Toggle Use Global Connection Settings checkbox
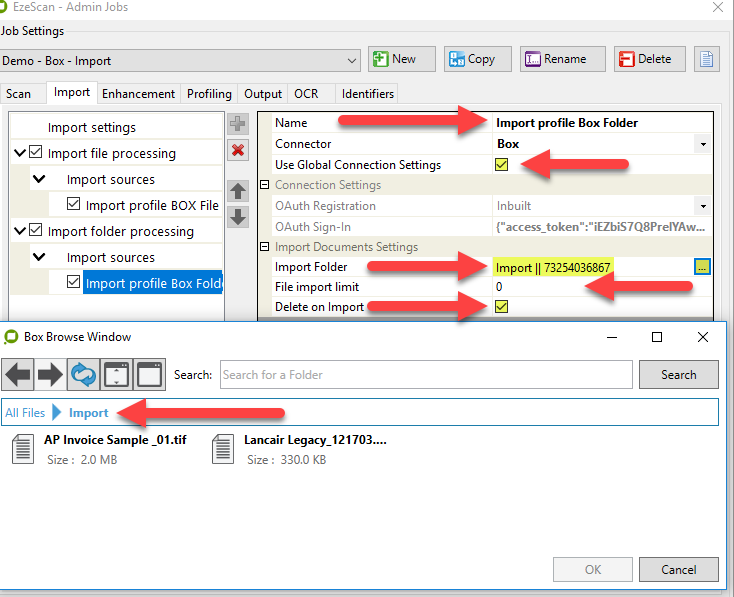 (501, 165)
